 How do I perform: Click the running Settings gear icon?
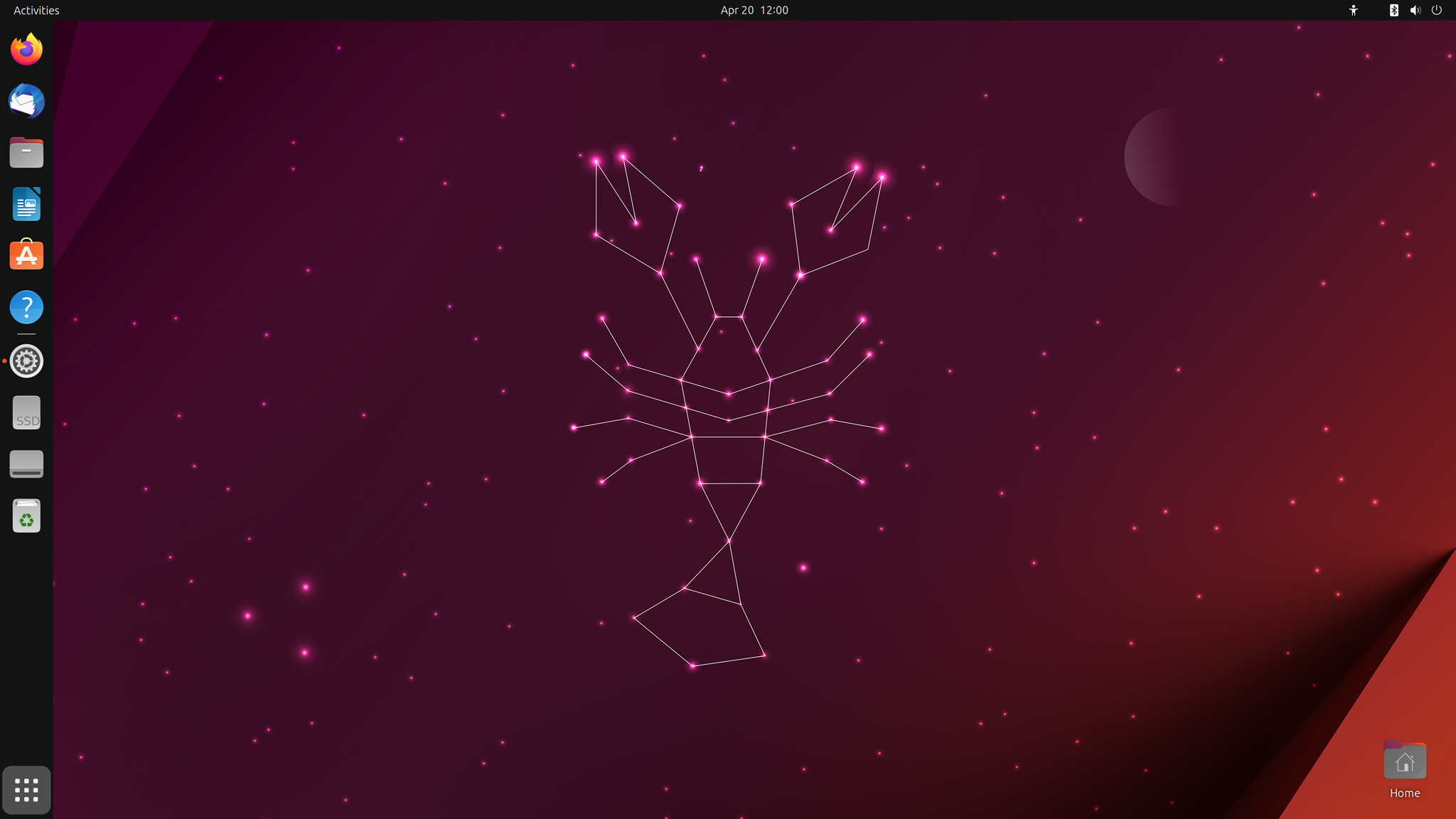click(26, 361)
